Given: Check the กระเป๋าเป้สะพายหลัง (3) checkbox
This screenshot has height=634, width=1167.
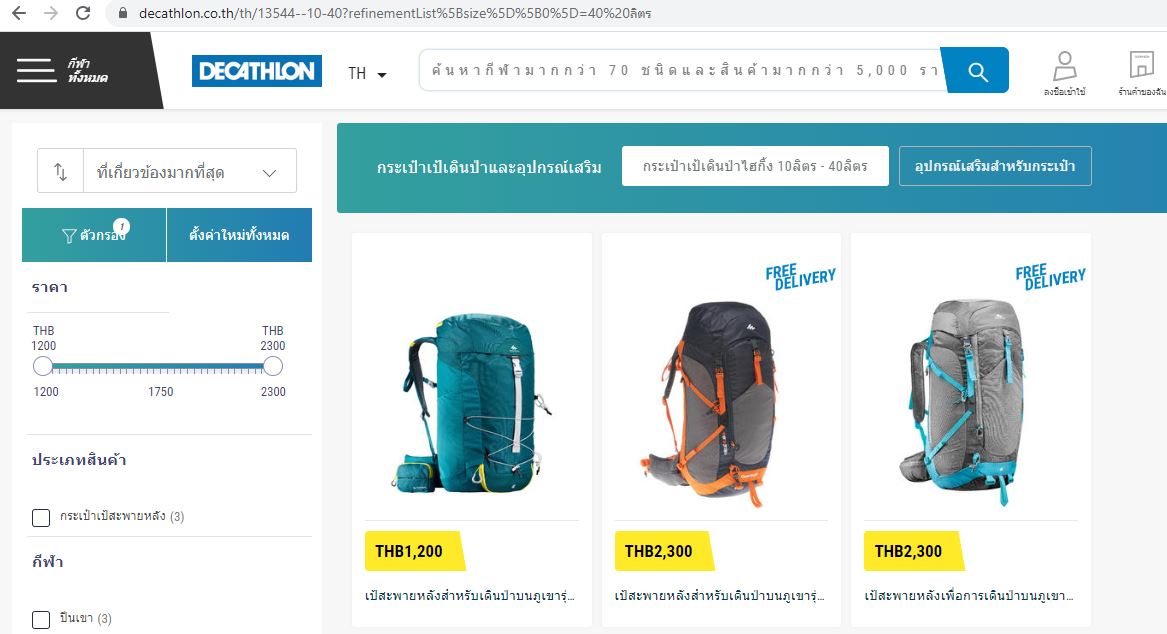Looking at the screenshot, I should click(x=41, y=517).
